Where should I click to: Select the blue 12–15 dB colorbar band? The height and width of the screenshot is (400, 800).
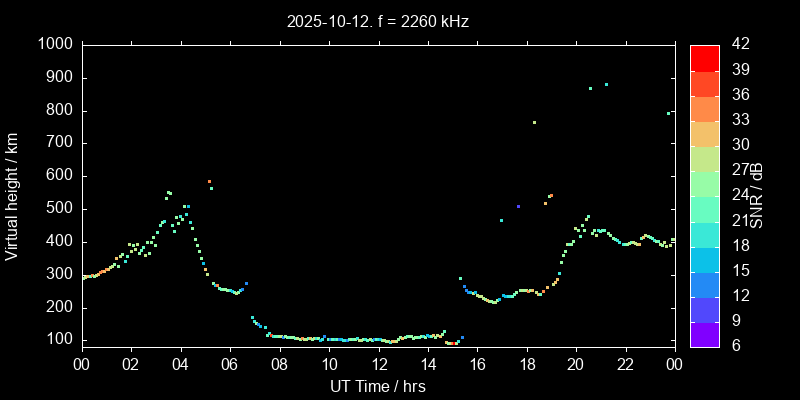tap(704, 285)
